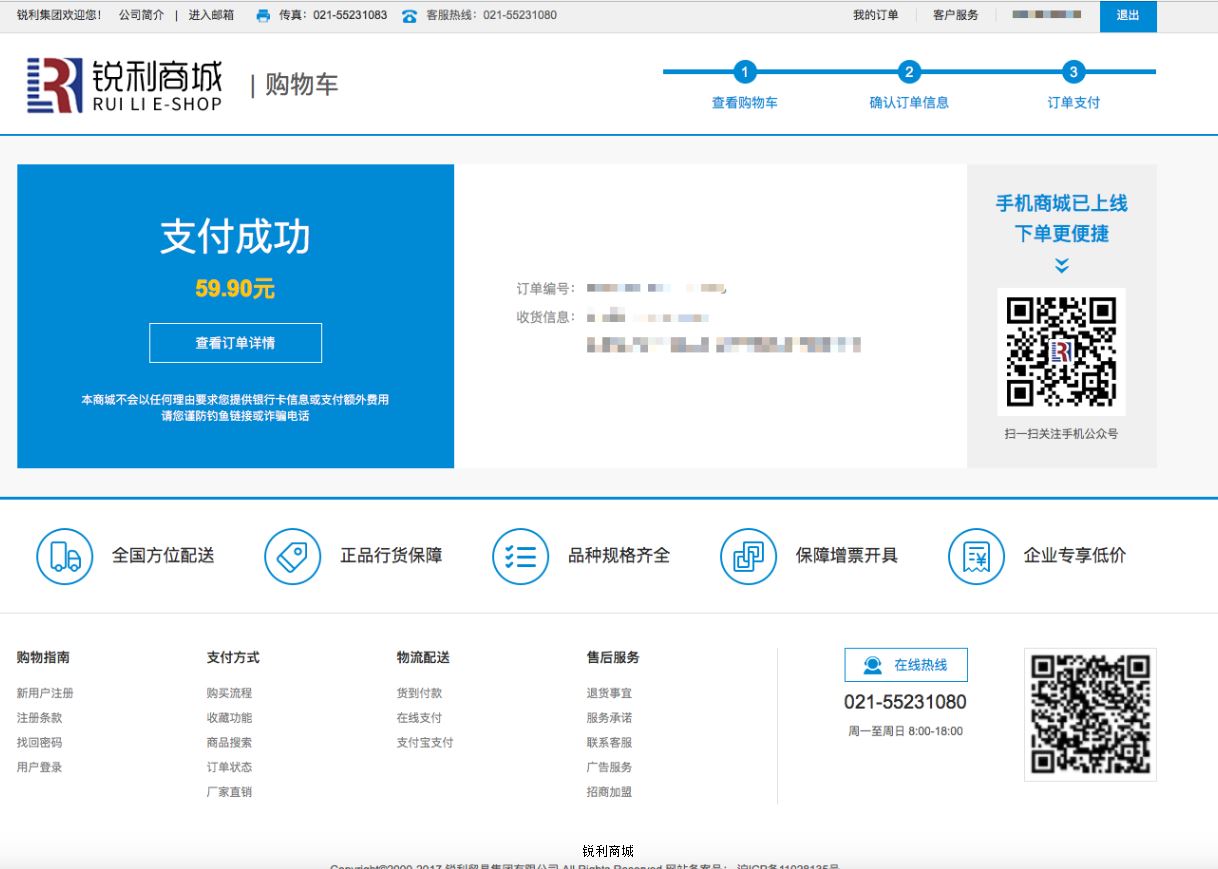The image size is (1218, 869).
Task: Click the enterprise low price receipt icon
Action: coord(976,556)
